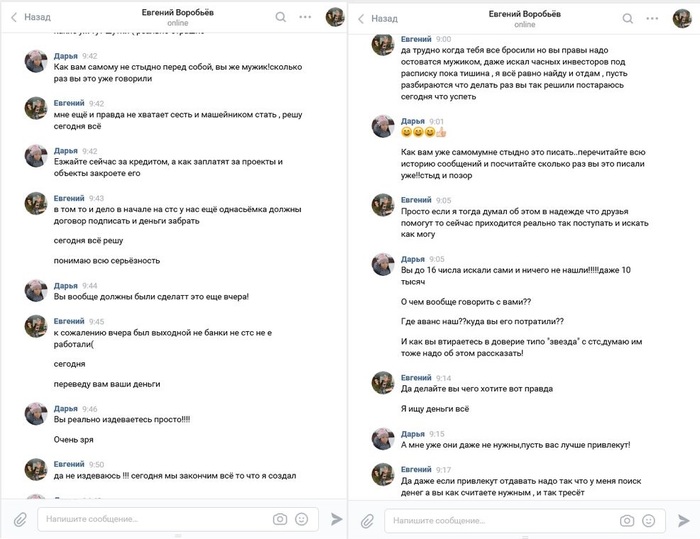Send message using right chat arrow
The width and height of the screenshot is (700, 539).
(682, 520)
